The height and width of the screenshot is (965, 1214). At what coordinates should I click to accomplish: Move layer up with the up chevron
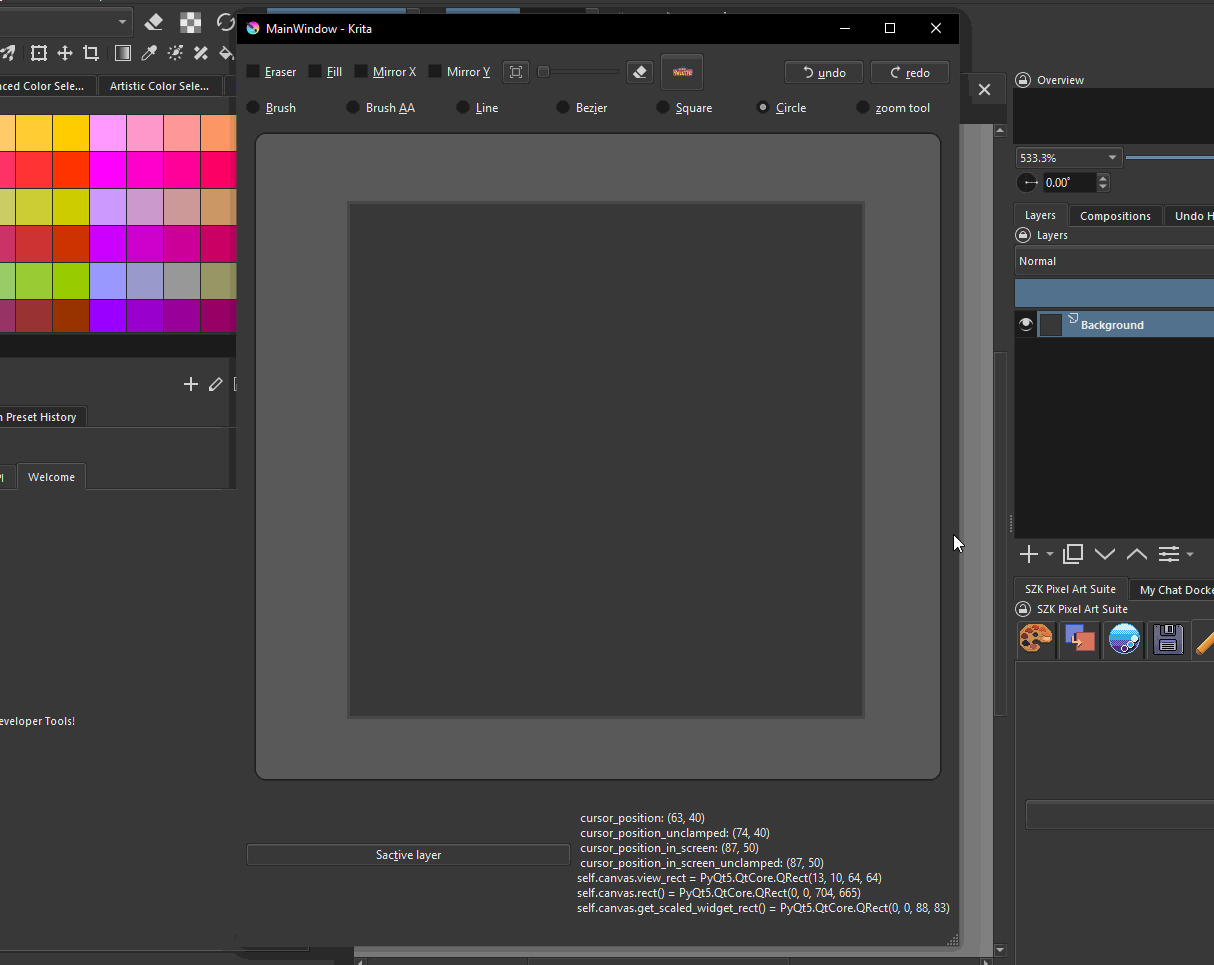1137,554
